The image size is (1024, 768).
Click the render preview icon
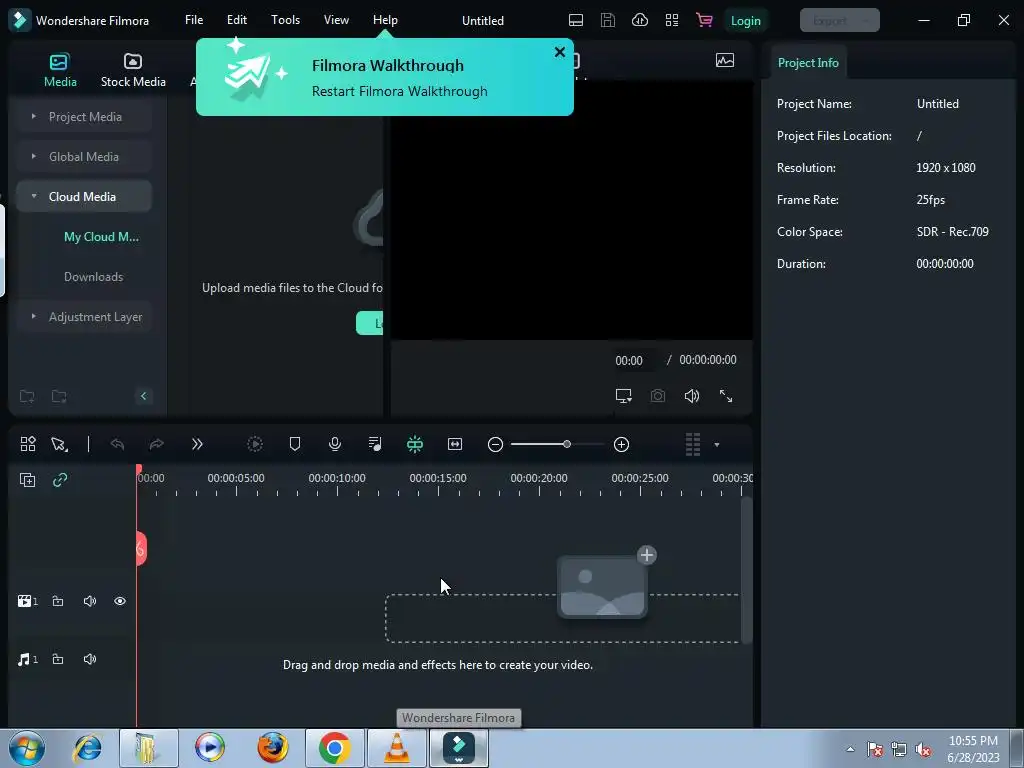(255, 444)
